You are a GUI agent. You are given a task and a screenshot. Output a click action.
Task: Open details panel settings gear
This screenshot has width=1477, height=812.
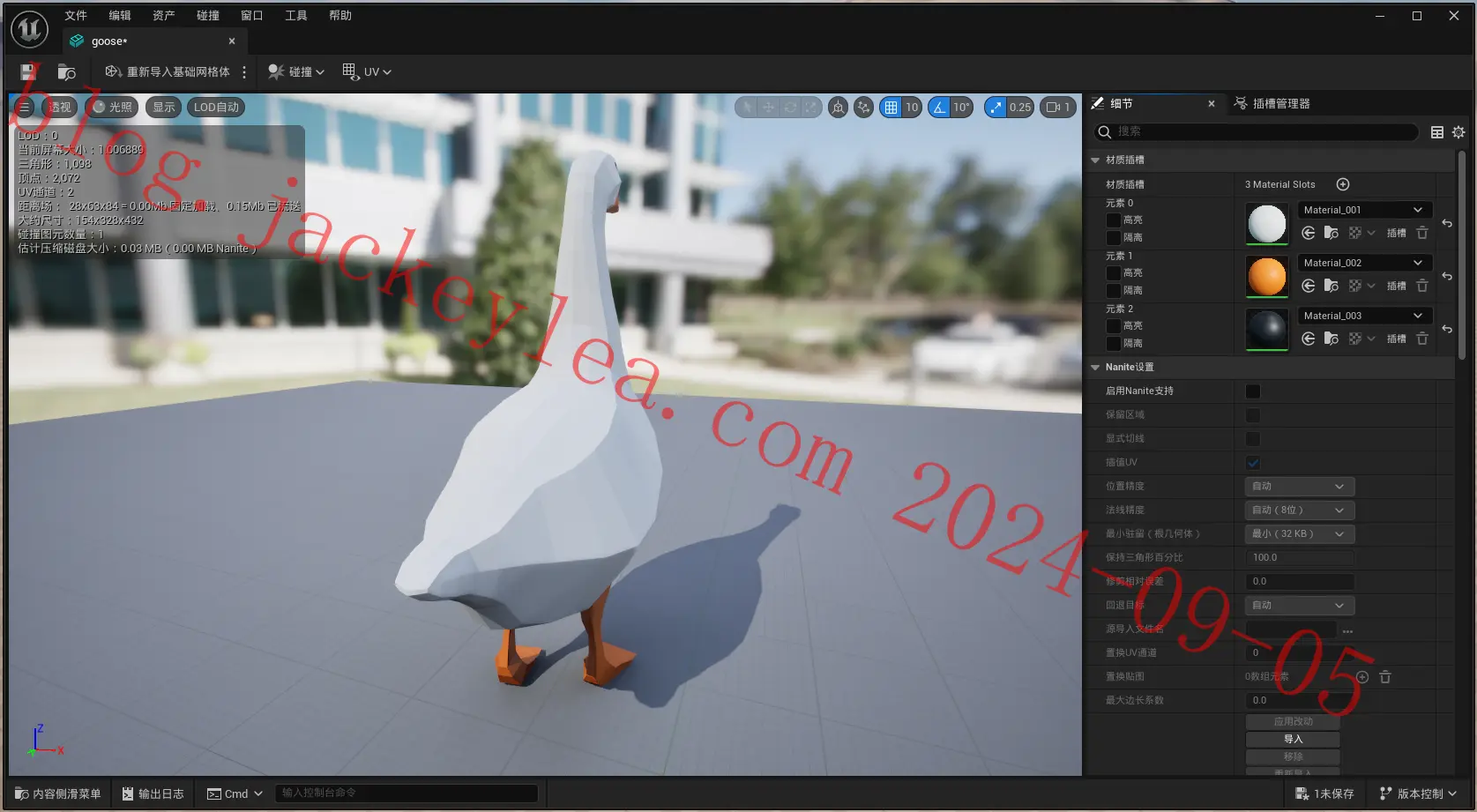pyautogui.click(x=1458, y=132)
